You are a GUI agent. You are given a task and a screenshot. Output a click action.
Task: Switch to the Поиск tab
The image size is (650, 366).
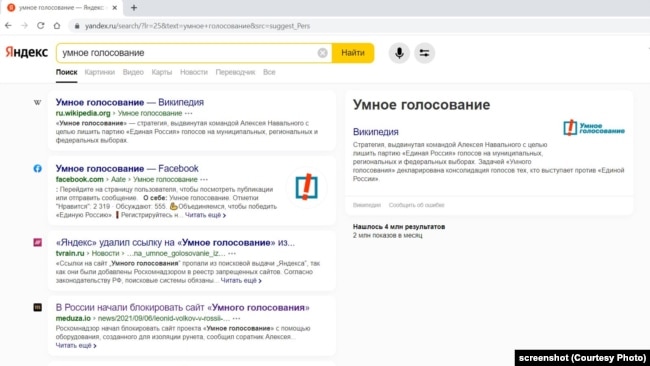click(x=66, y=72)
